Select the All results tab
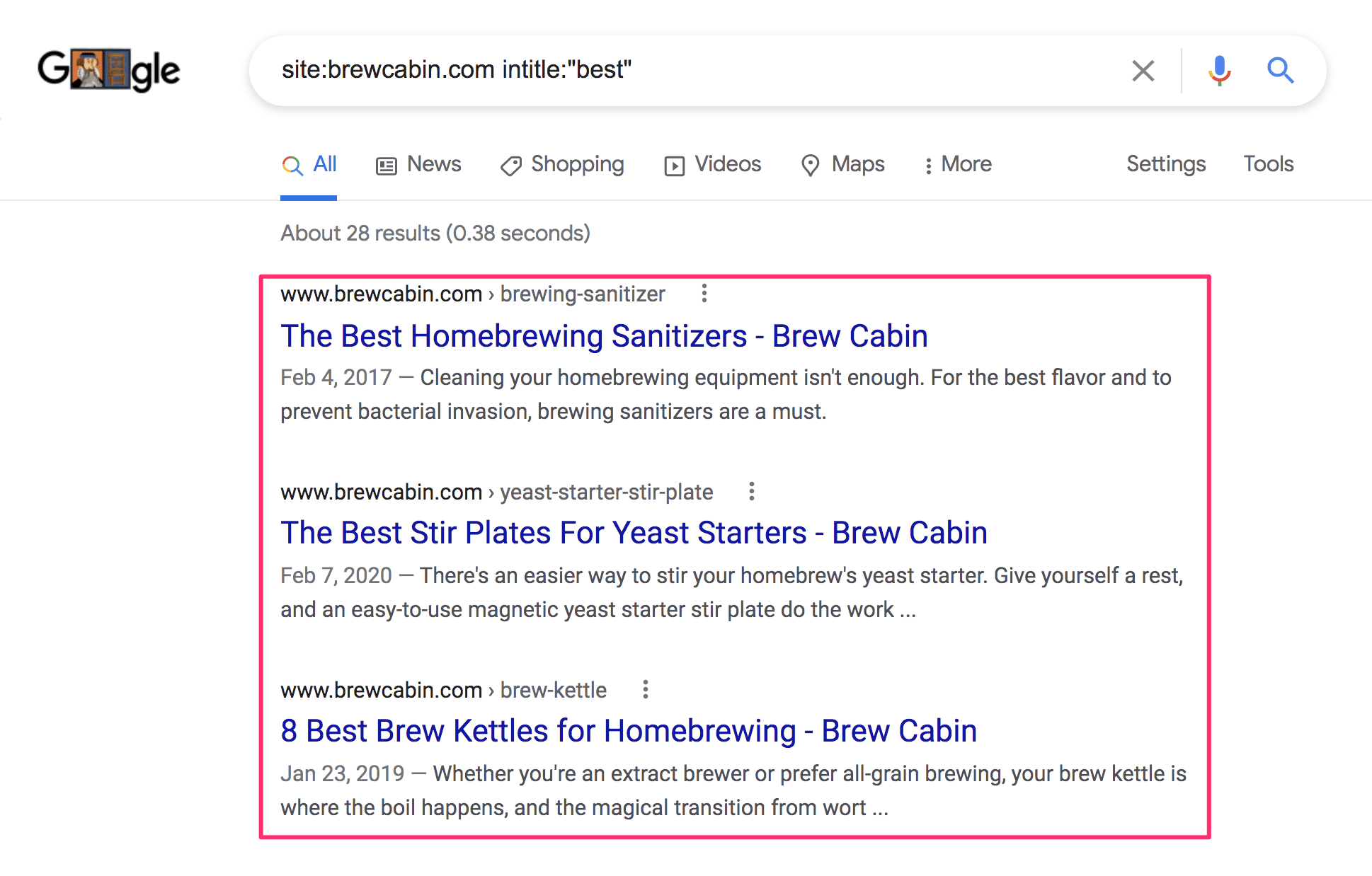The width and height of the screenshot is (1372, 876). (x=309, y=164)
